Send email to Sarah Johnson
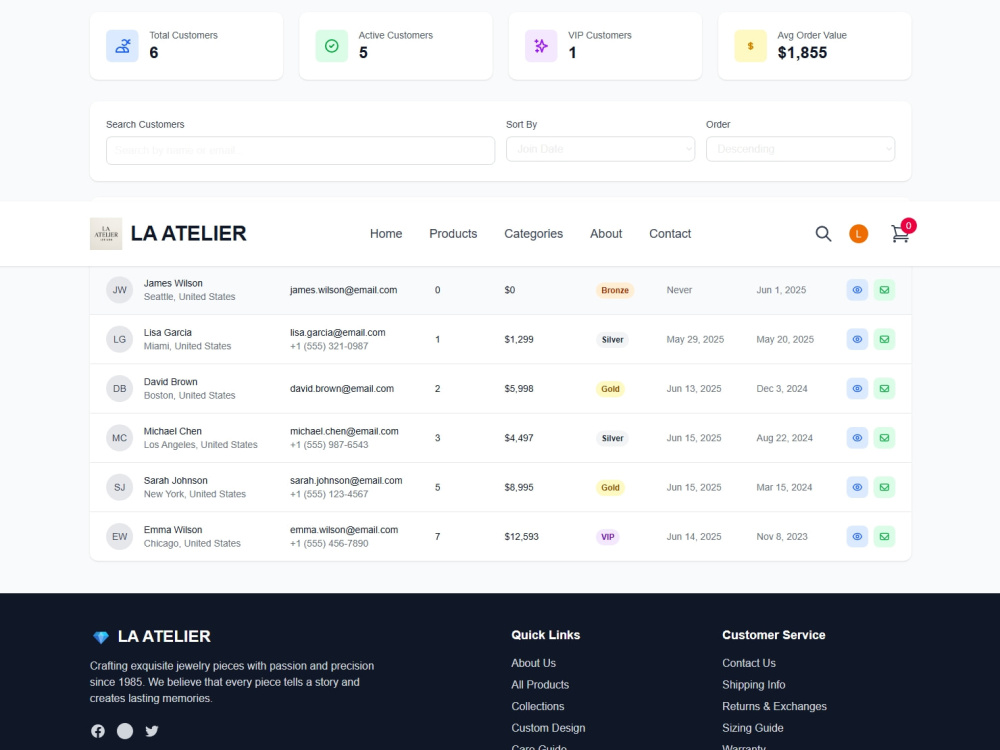1000x750 pixels. [x=884, y=487]
